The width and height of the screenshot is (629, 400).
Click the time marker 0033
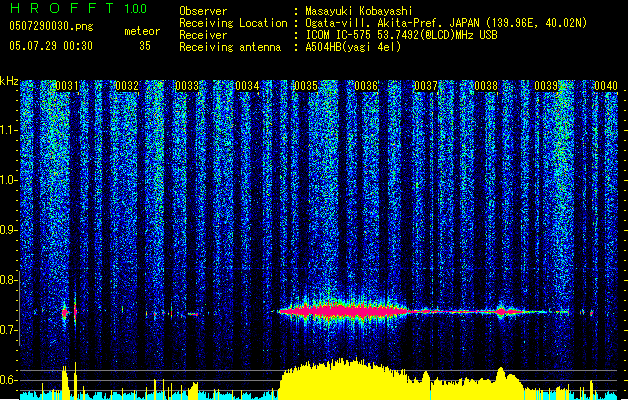coord(187,86)
